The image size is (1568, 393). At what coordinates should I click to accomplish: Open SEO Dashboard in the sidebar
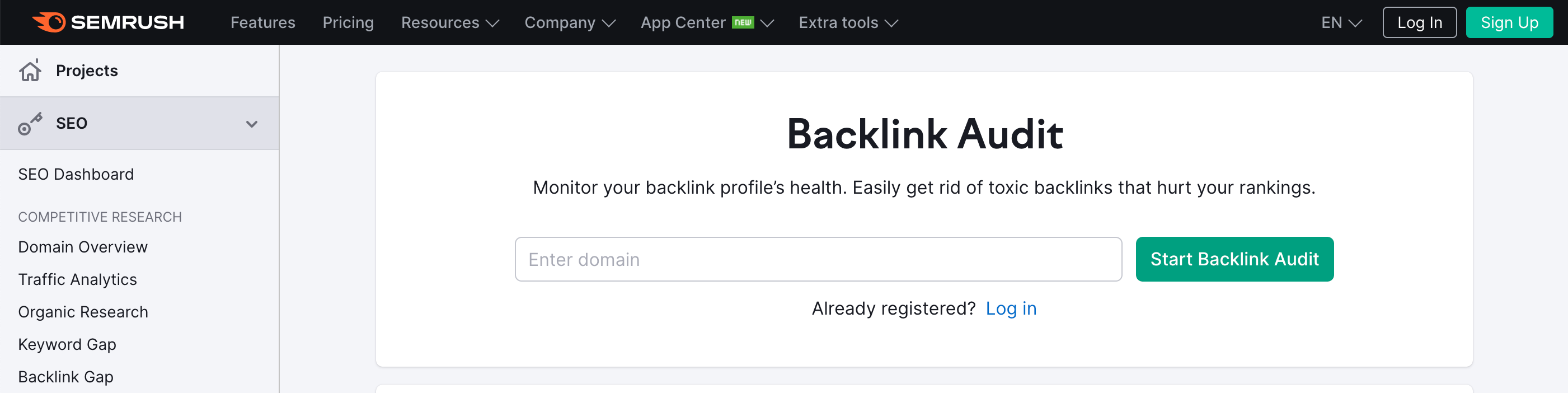point(76,174)
